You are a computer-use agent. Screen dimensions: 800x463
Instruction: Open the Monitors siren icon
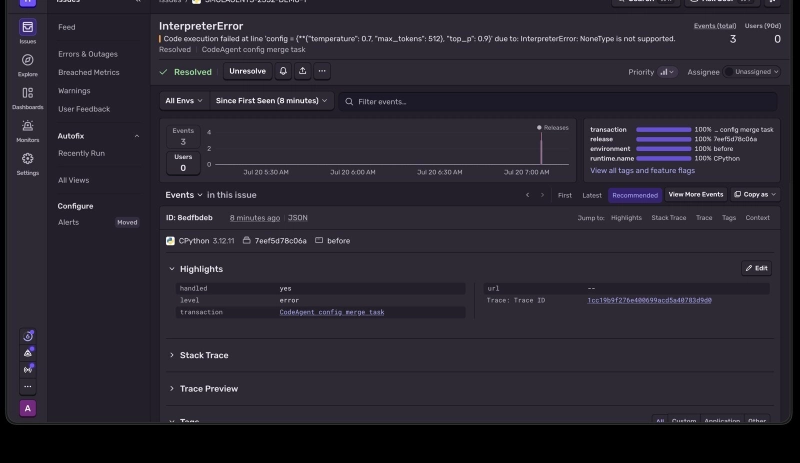28,126
